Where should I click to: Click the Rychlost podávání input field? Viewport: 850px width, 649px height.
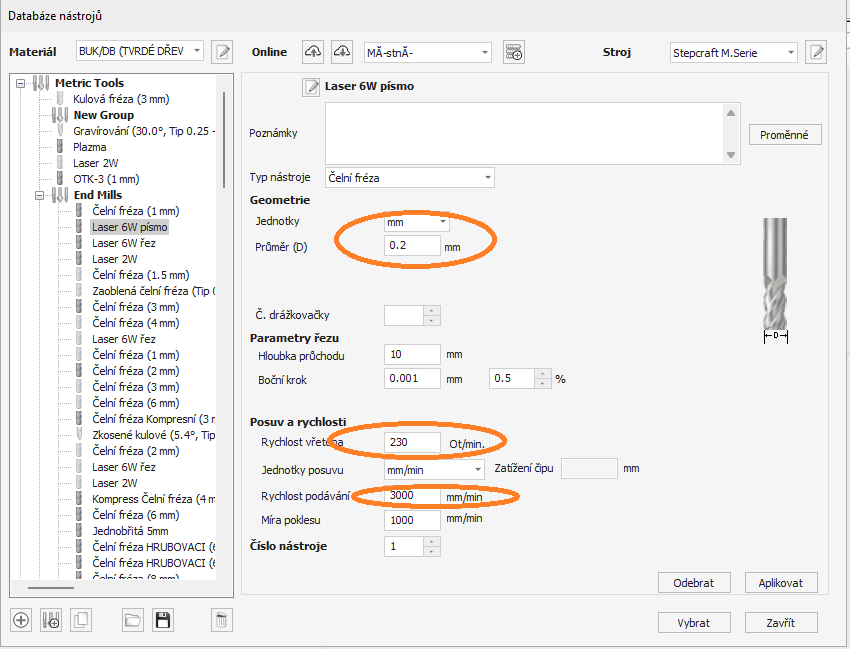(x=412, y=496)
